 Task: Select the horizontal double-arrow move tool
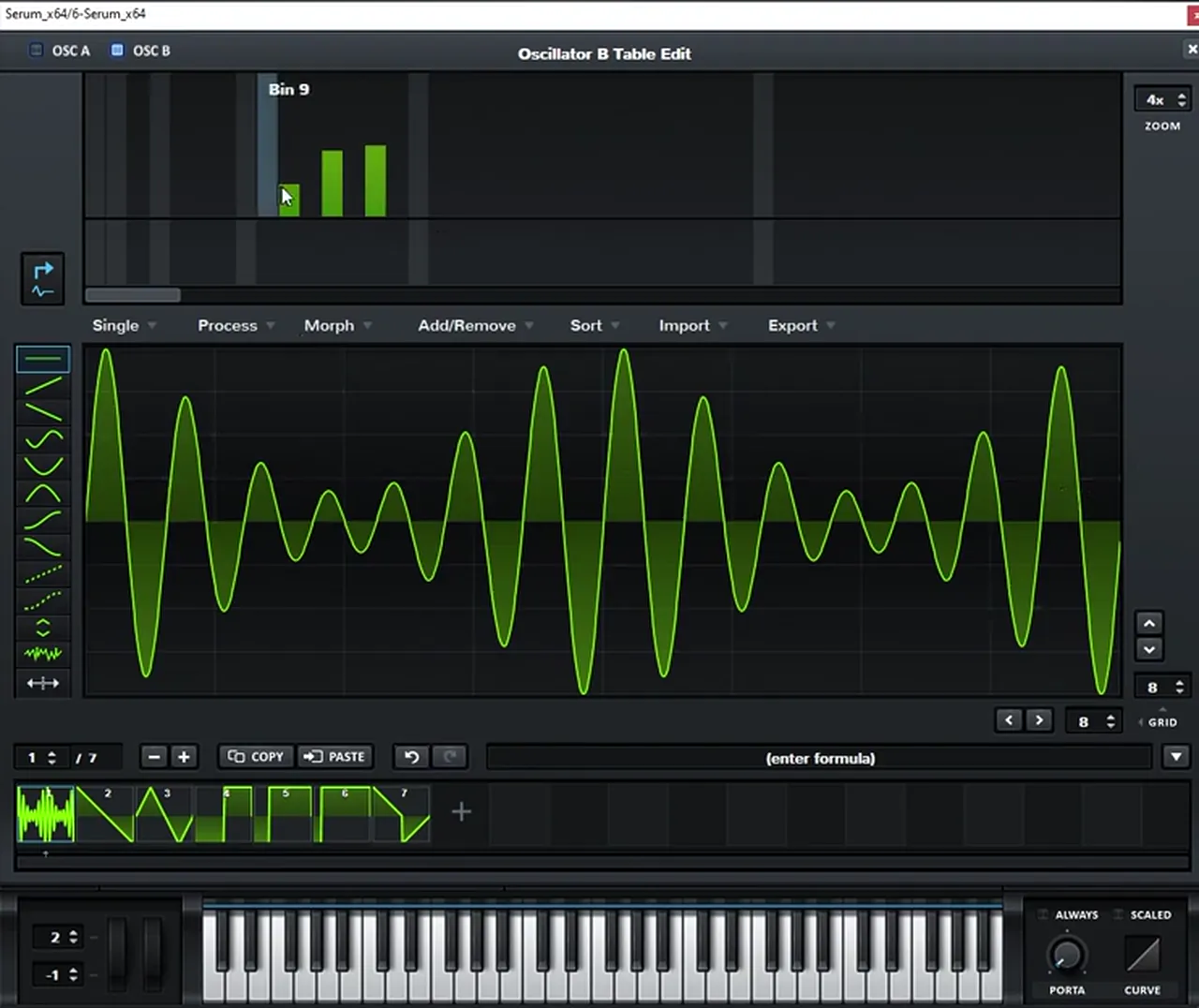(43, 683)
